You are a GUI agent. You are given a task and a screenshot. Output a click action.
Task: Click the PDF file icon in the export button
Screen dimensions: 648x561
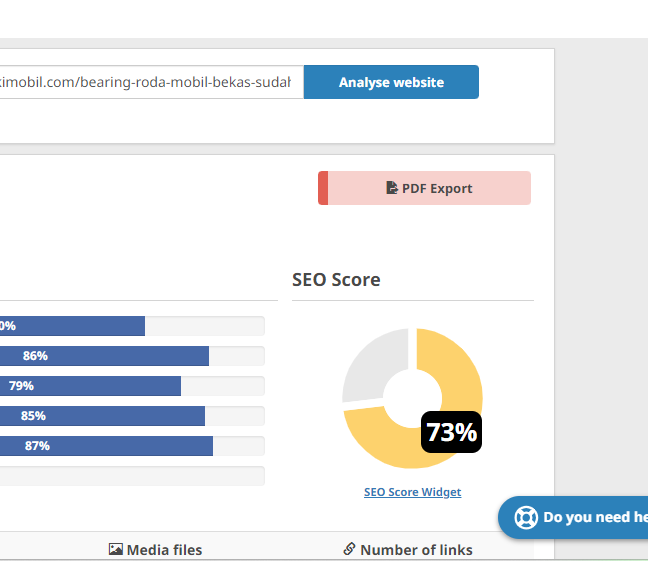click(x=392, y=188)
